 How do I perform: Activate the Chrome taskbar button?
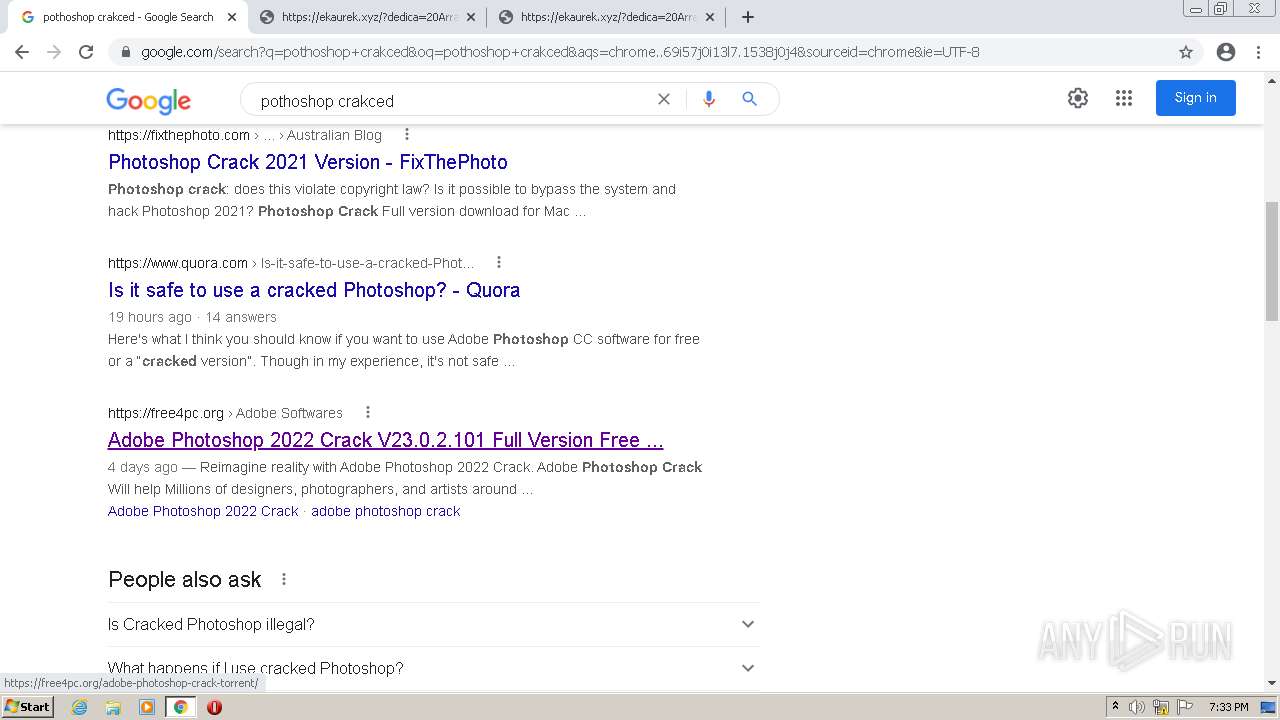[x=180, y=707]
